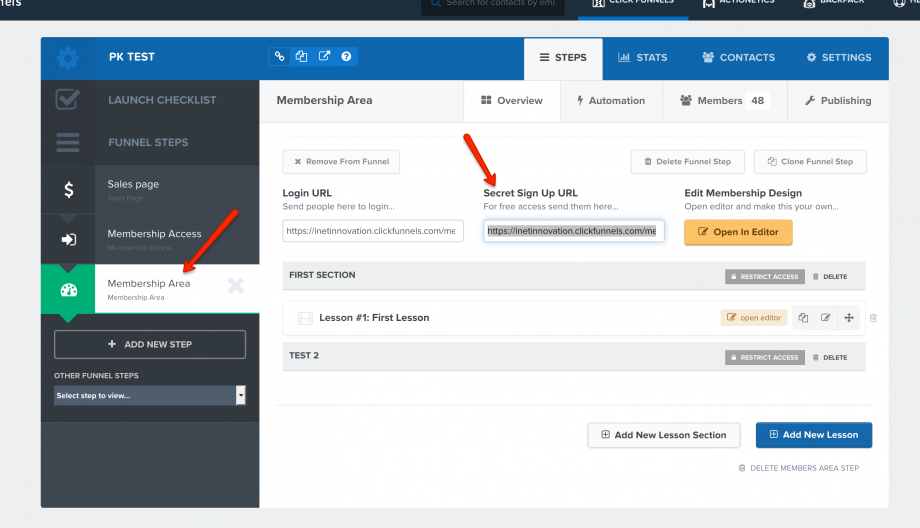Click the edit pencil icon for Lesson #1
This screenshot has width=920, height=528.
(x=826, y=318)
